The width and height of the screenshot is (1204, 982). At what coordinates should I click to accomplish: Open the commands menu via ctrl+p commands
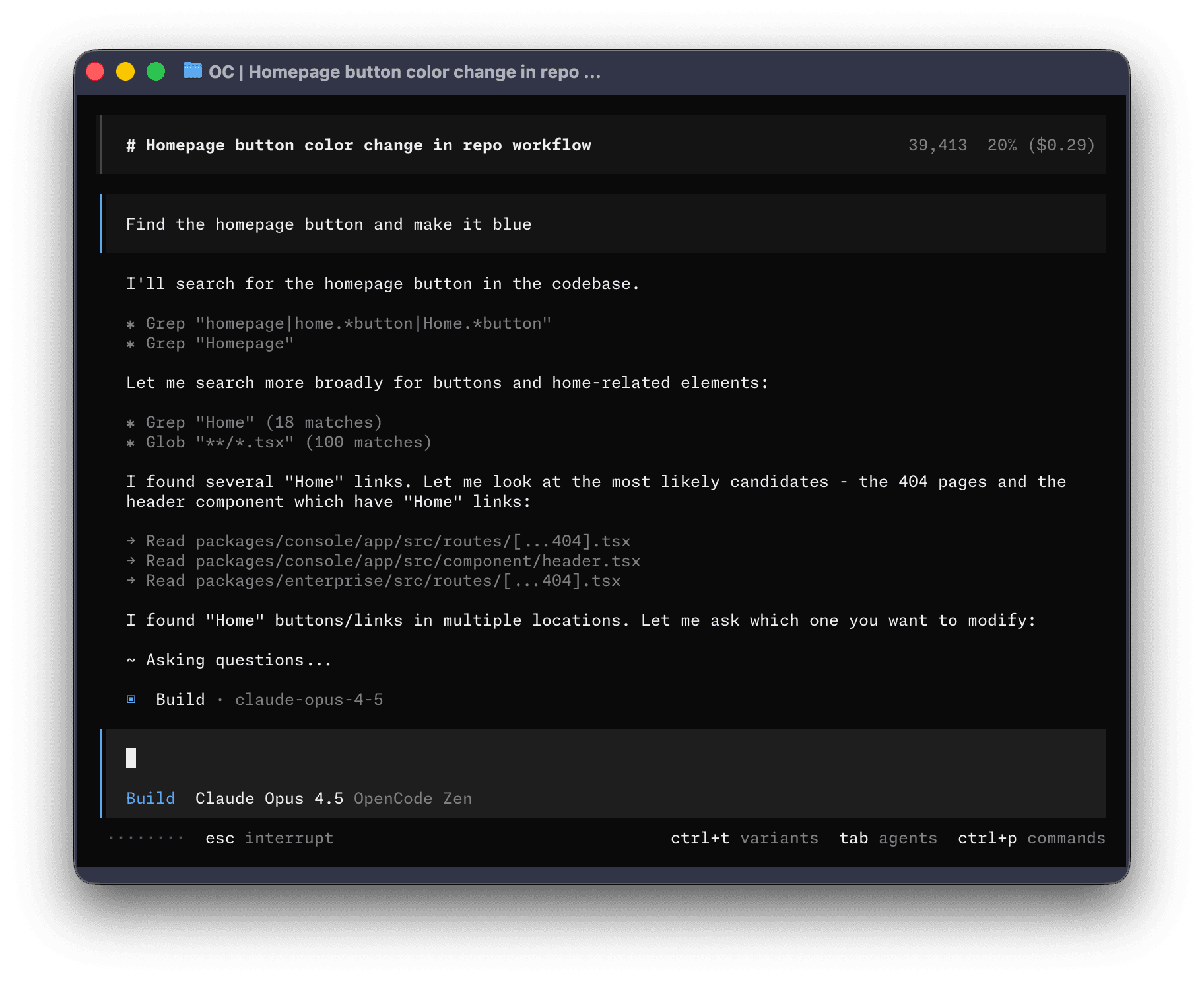[x=1031, y=838]
